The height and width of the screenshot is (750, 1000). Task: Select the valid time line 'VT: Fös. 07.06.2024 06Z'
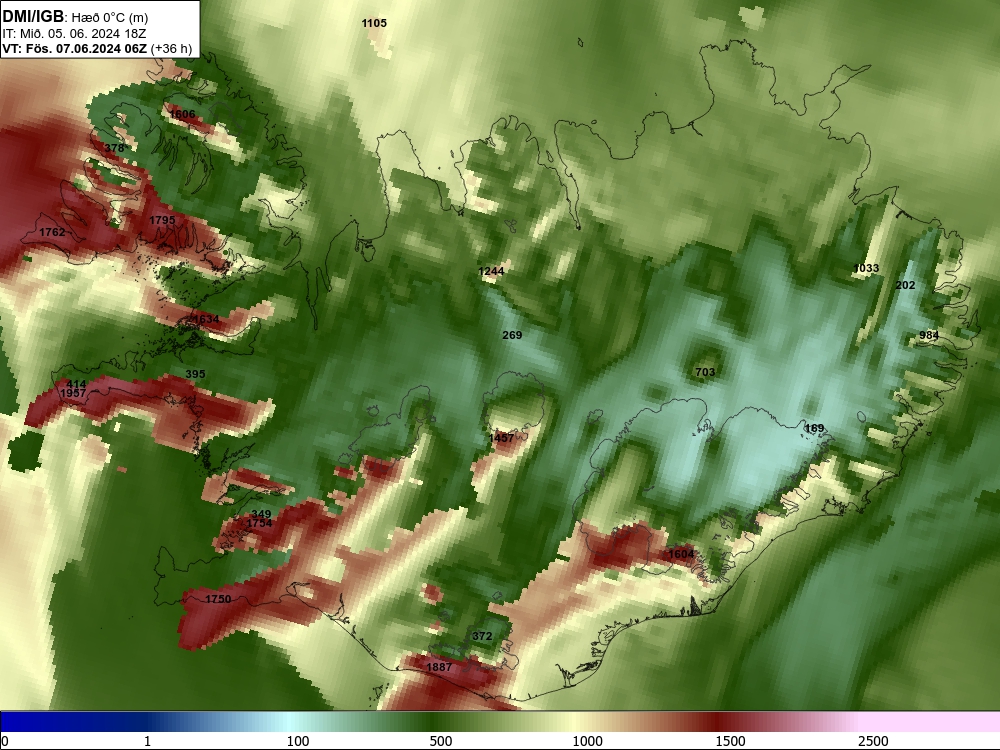(x=74, y=48)
